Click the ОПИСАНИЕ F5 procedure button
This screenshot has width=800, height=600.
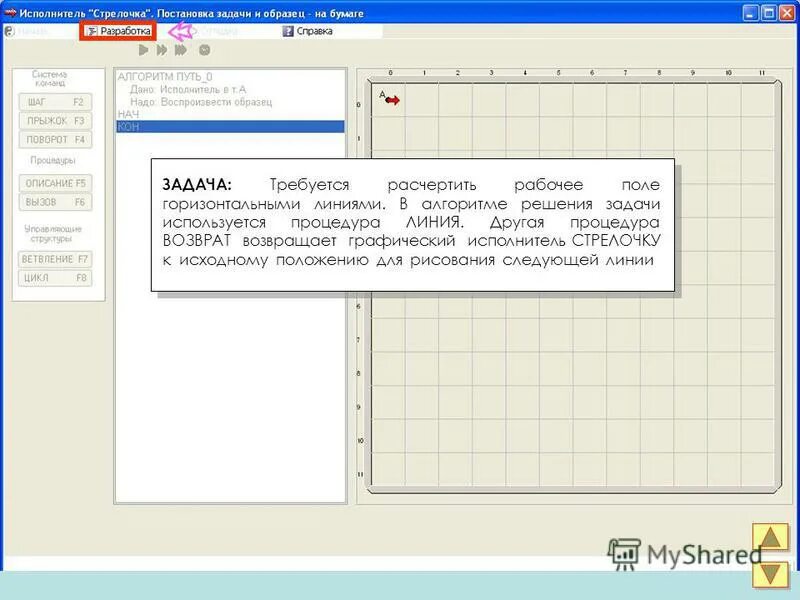tap(55, 183)
